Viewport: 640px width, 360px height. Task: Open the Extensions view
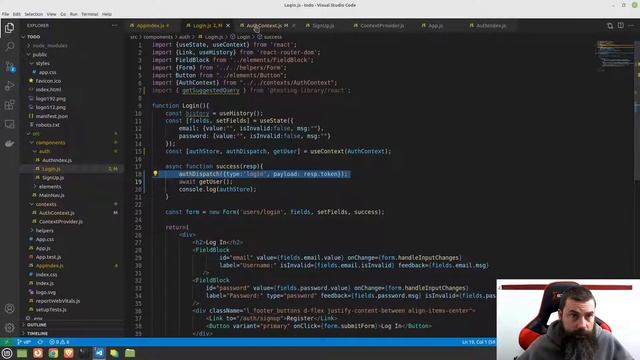pyautogui.click(x=9, y=105)
